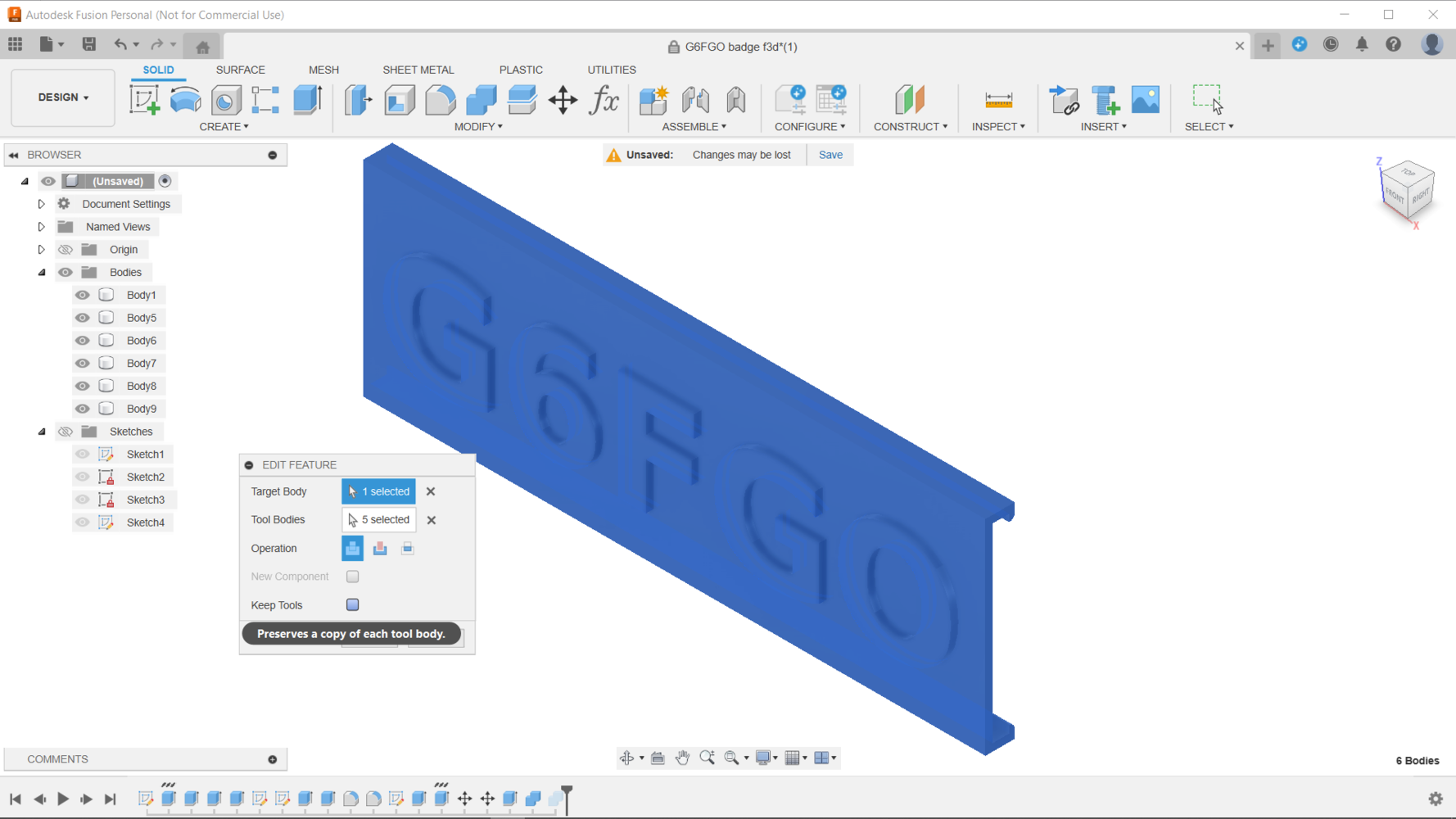Open the CONSTRUCT dropdown menu
Viewport: 1456px width, 819px height.
[910, 127]
